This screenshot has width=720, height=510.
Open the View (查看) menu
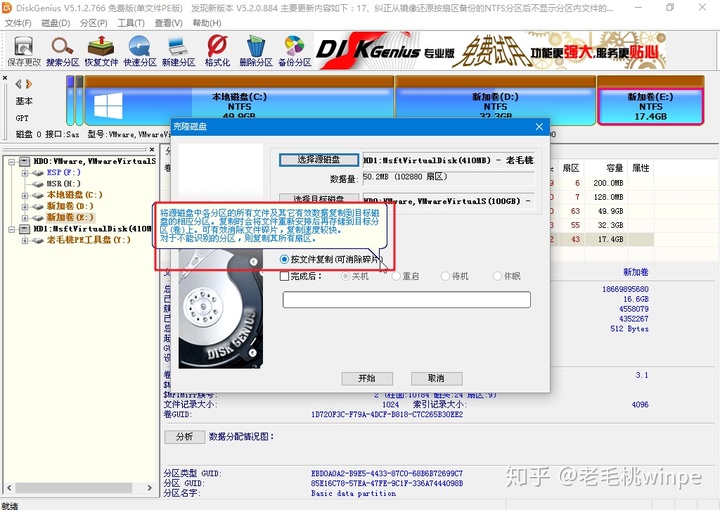(169, 23)
